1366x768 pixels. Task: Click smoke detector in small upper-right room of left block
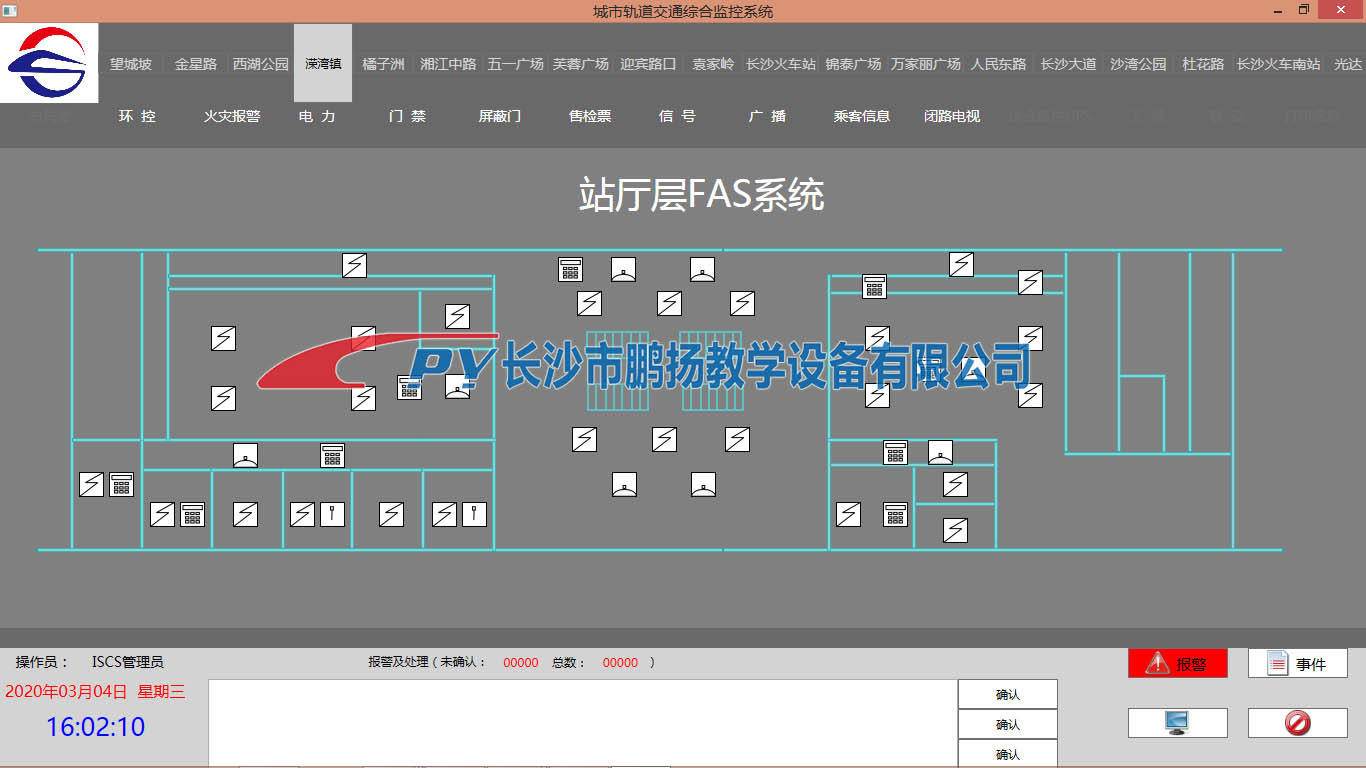pyautogui.click(x=457, y=316)
